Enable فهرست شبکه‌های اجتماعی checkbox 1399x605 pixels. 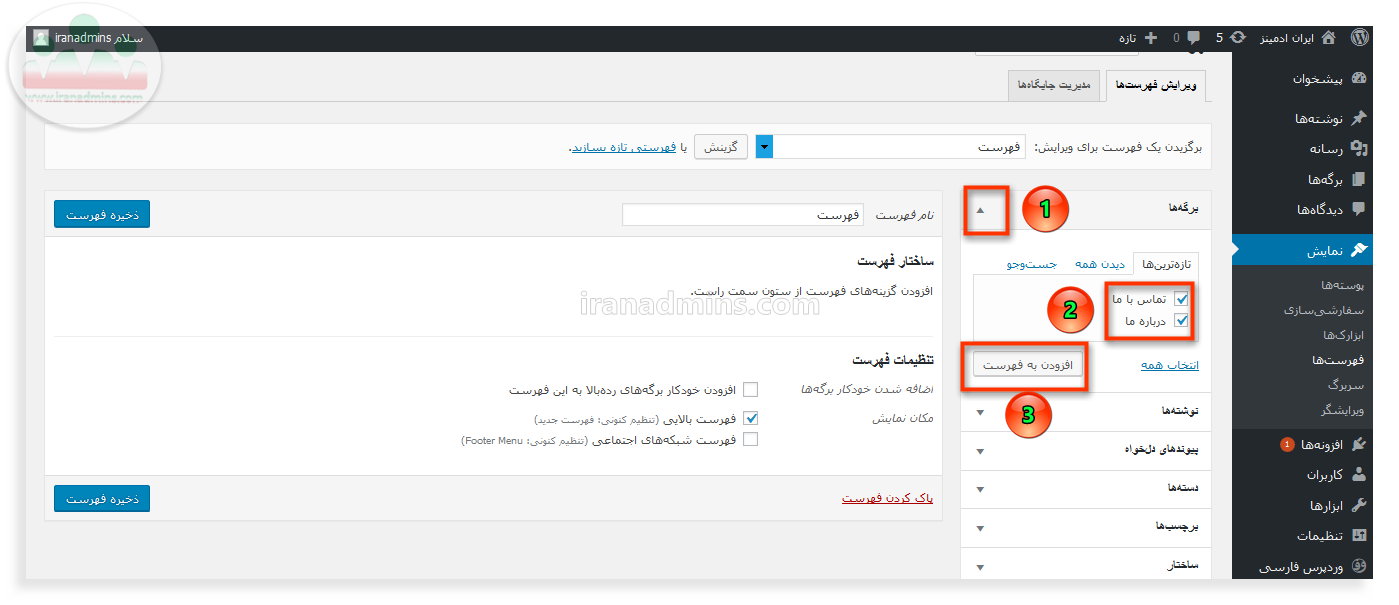750,439
